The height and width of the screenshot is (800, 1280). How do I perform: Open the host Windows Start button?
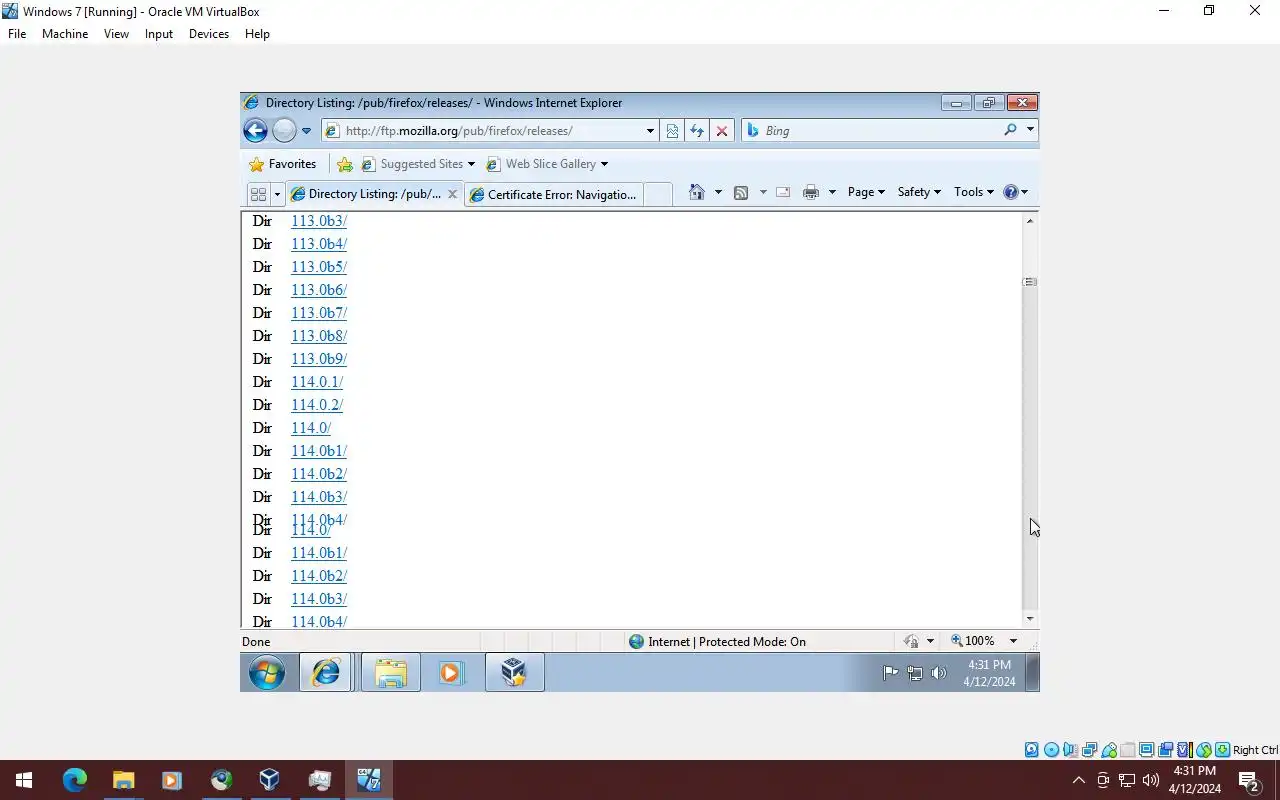(24, 780)
